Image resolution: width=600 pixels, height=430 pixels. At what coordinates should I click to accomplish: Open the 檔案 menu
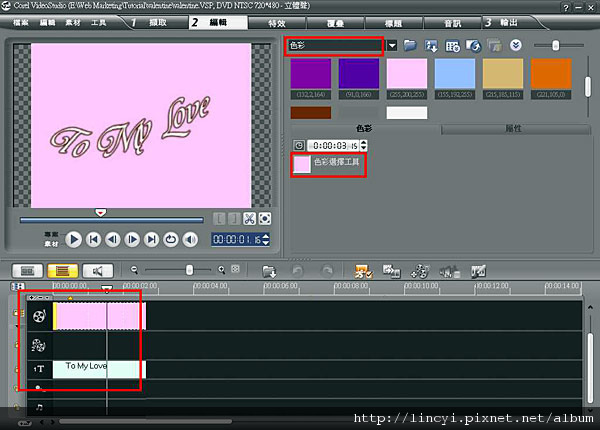(x=21, y=23)
